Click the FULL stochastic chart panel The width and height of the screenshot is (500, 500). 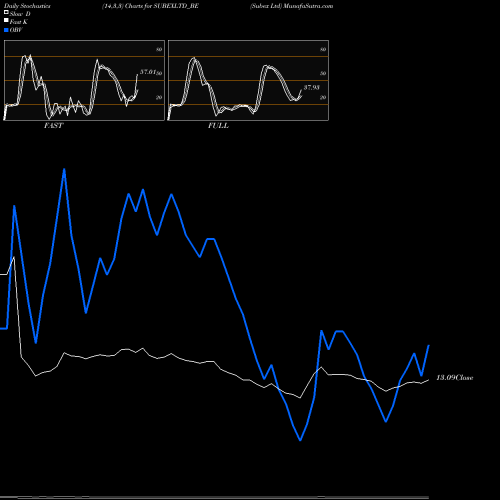pyautogui.click(x=248, y=80)
